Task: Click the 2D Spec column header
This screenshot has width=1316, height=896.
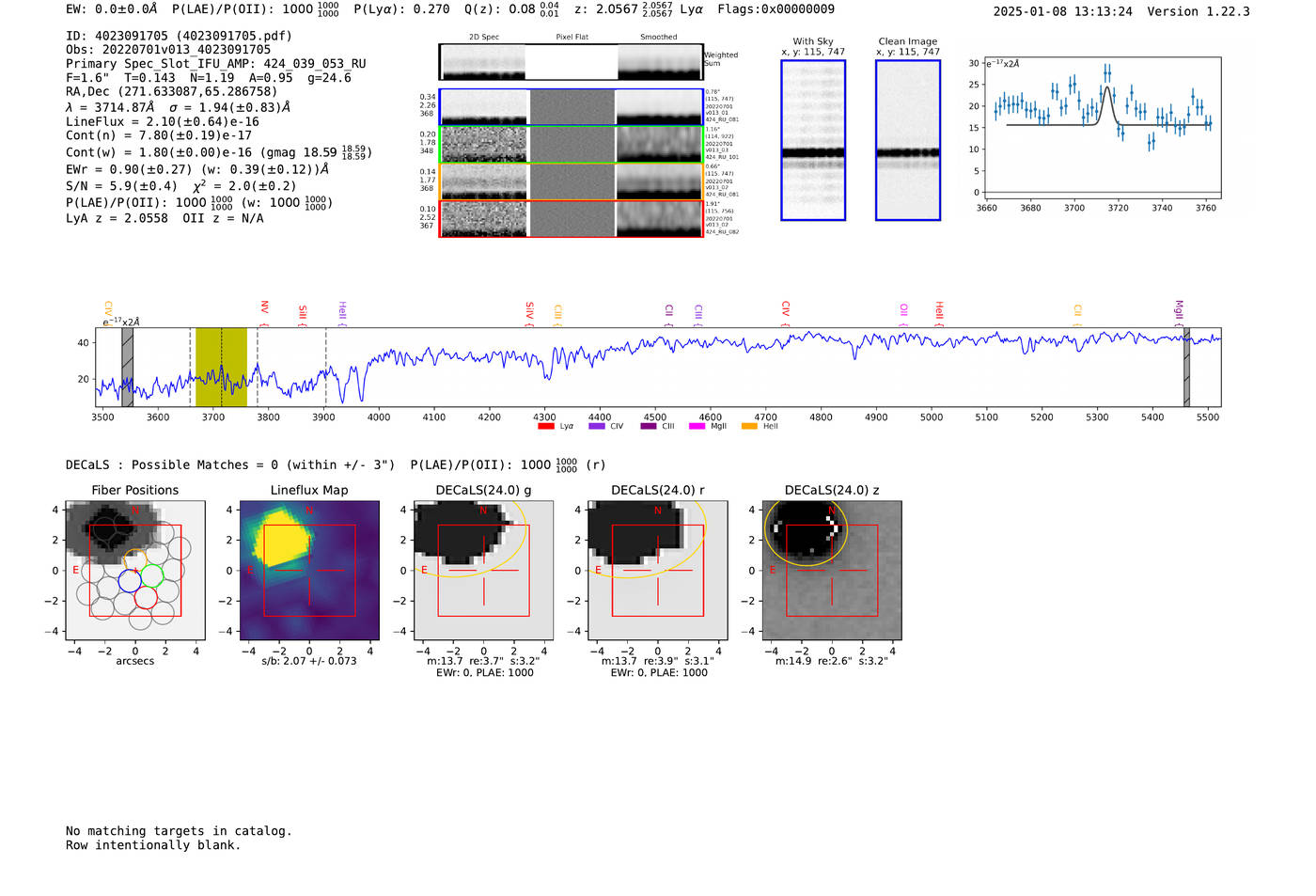Action: coord(484,38)
